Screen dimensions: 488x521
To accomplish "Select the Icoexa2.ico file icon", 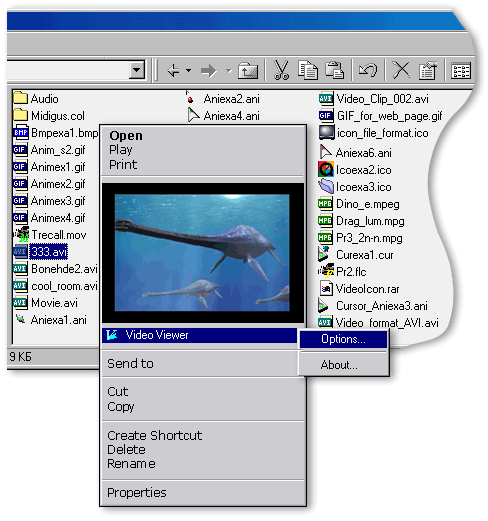I will click(x=326, y=169).
